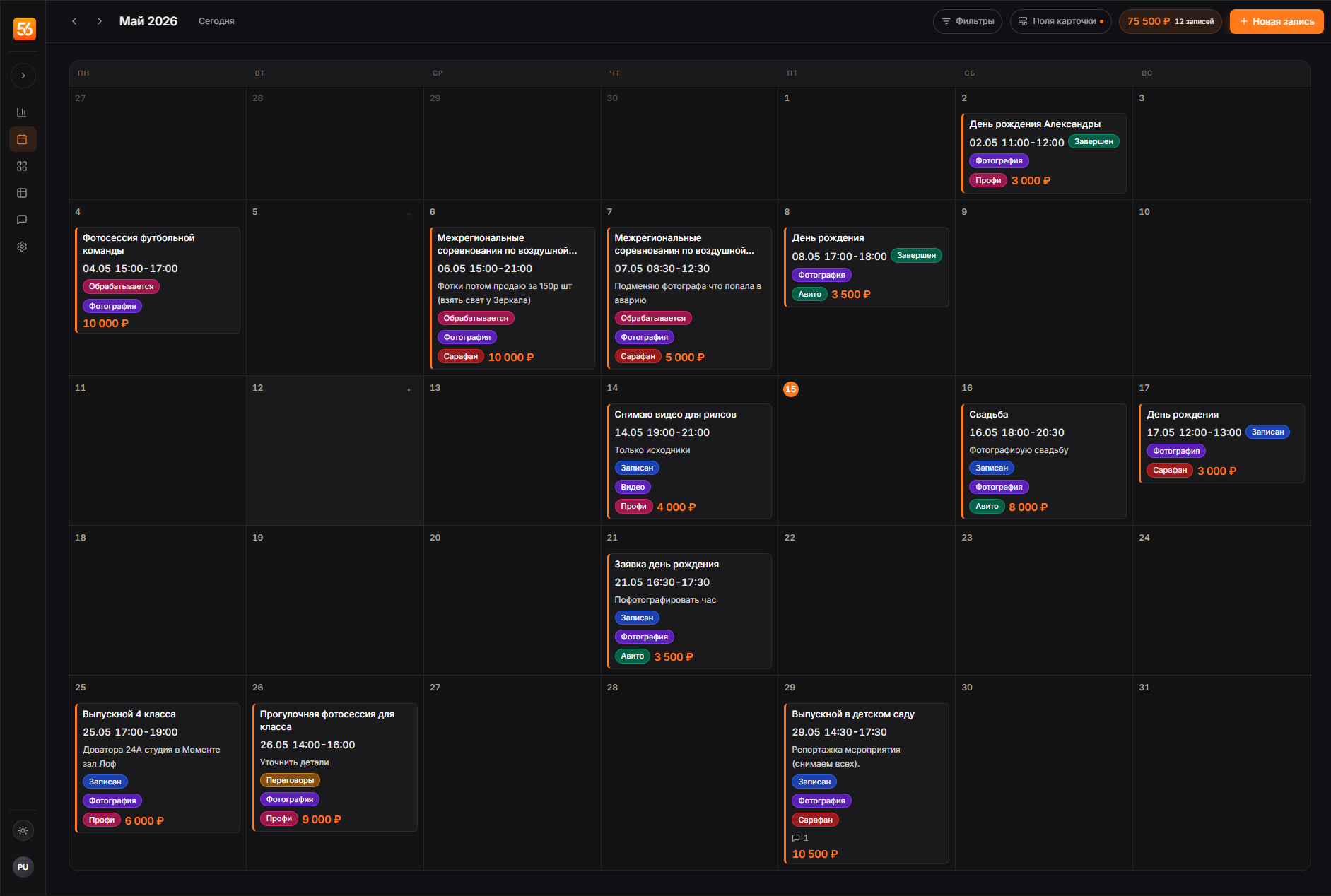Click Переговоры status on 26.05 card
This screenshot has width=1331, height=896.
coord(290,781)
